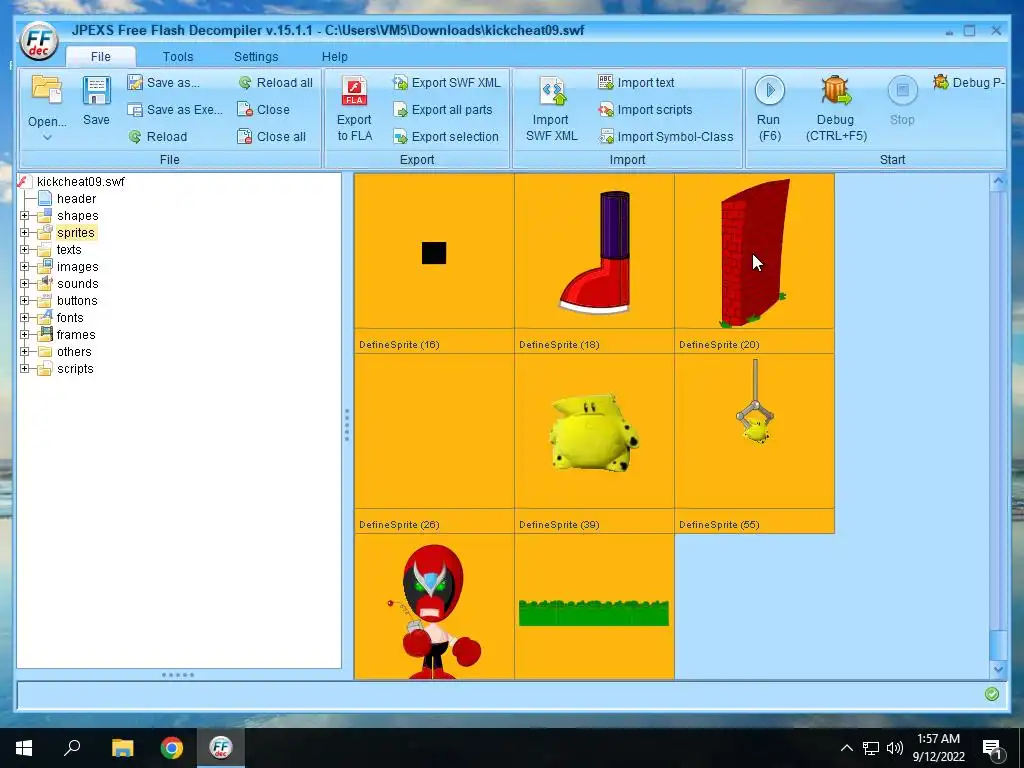Open the Open button dropdown arrow
This screenshot has height=768, width=1024.
[47, 137]
